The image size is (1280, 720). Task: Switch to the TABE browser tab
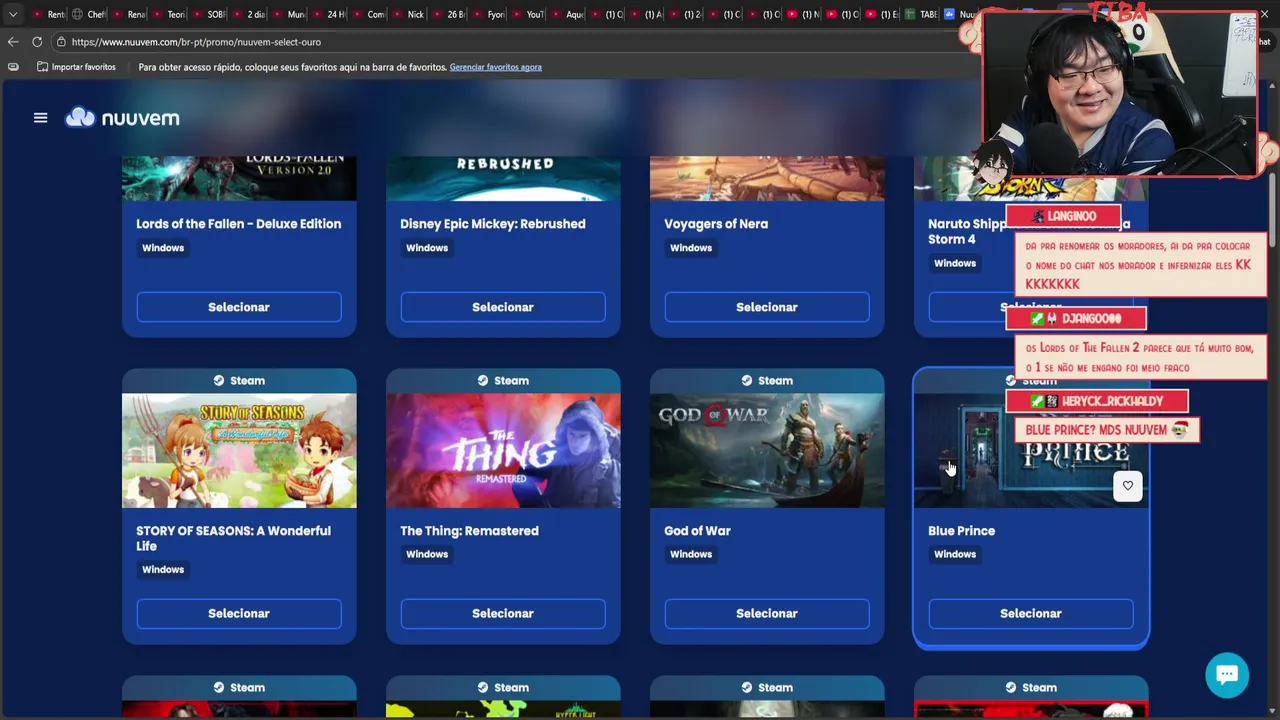pyautogui.click(x=920, y=14)
